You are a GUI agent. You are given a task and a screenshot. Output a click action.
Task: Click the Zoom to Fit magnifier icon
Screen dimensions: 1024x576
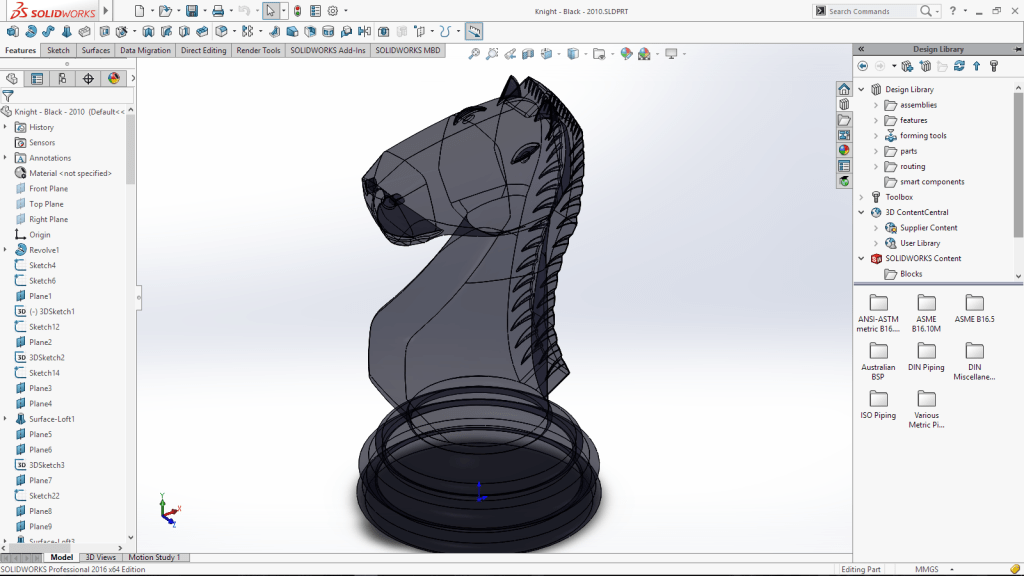[x=474, y=54]
